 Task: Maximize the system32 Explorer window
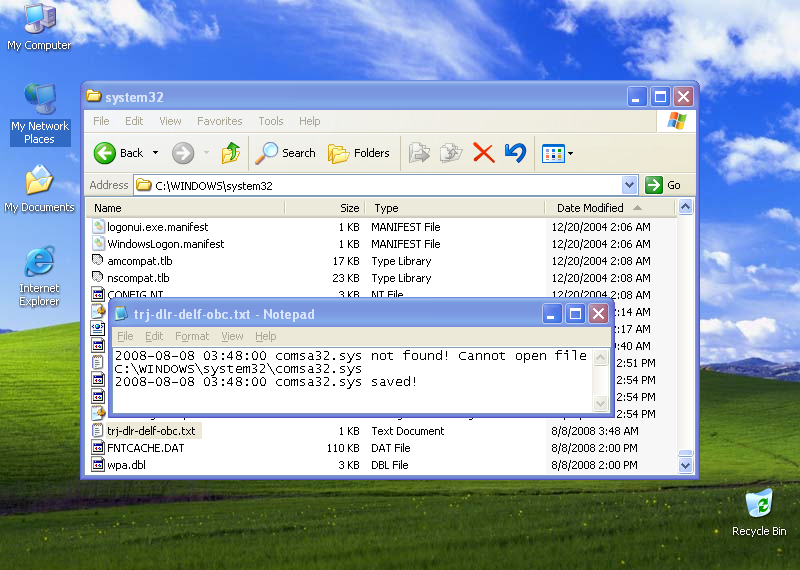(x=660, y=96)
